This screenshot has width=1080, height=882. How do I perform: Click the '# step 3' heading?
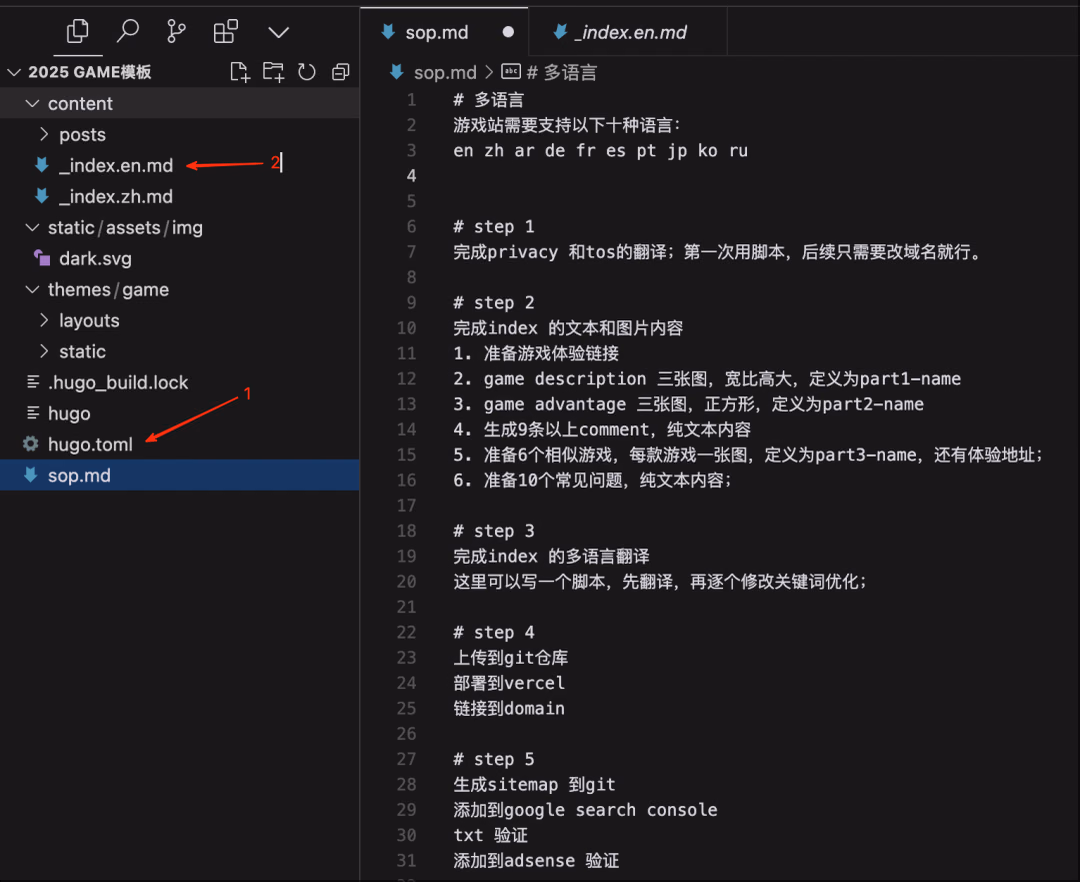click(494, 531)
